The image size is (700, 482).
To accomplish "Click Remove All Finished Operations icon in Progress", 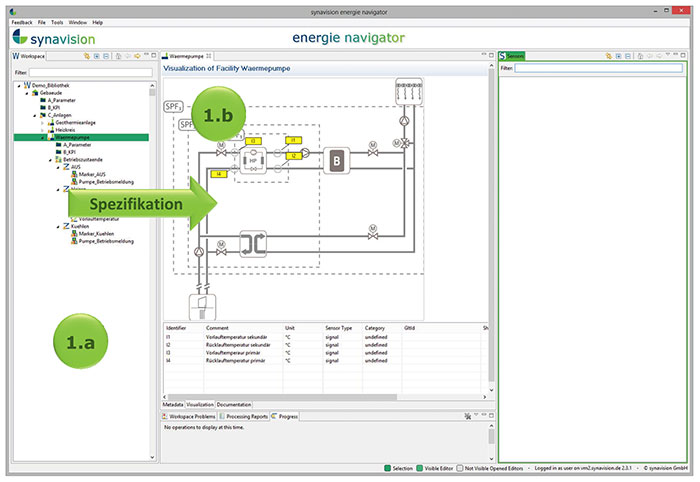I will (x=467, y=416).
